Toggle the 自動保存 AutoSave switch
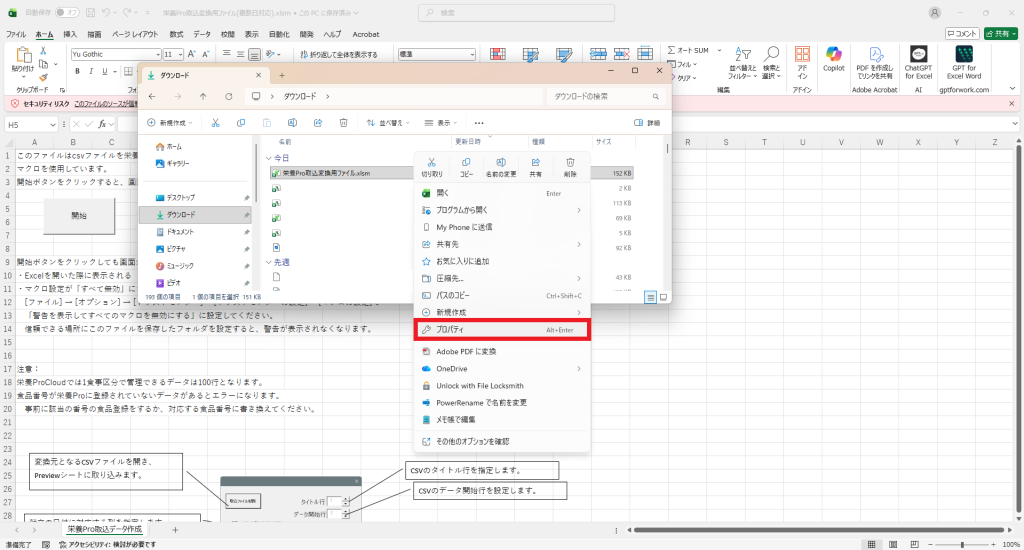 67,12
